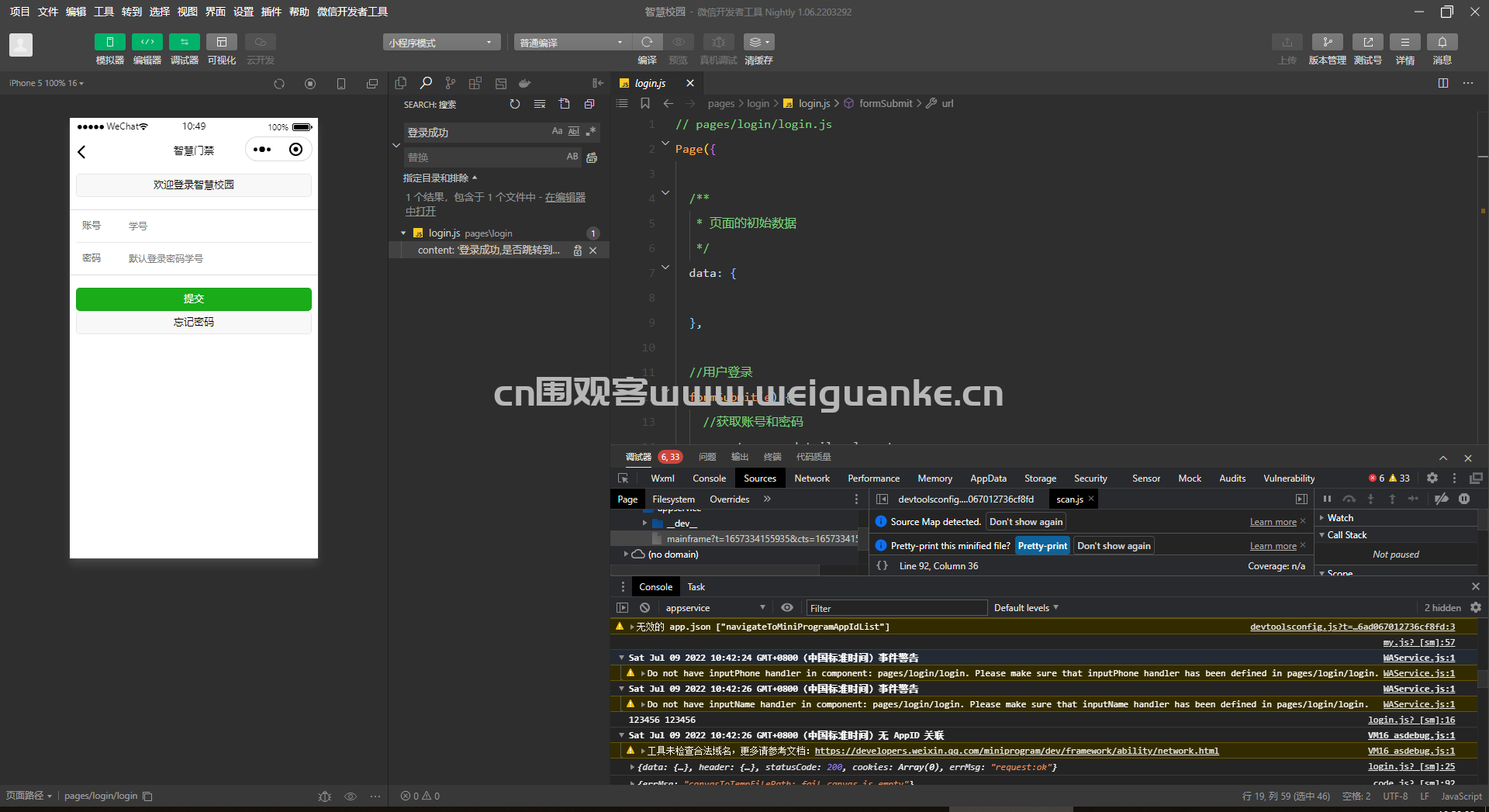Open the 工具 menu
Viewport: 1489px width, 812px height.
(x=103, y=12)
